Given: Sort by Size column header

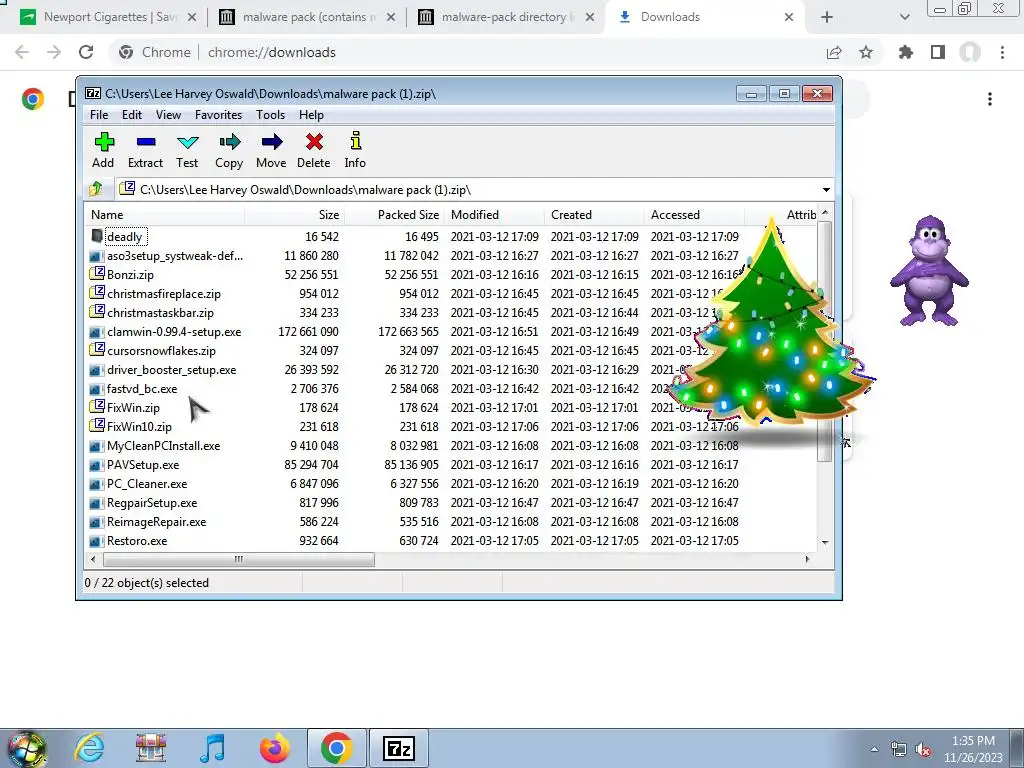Looking at the screenshot, I should 295,215.
